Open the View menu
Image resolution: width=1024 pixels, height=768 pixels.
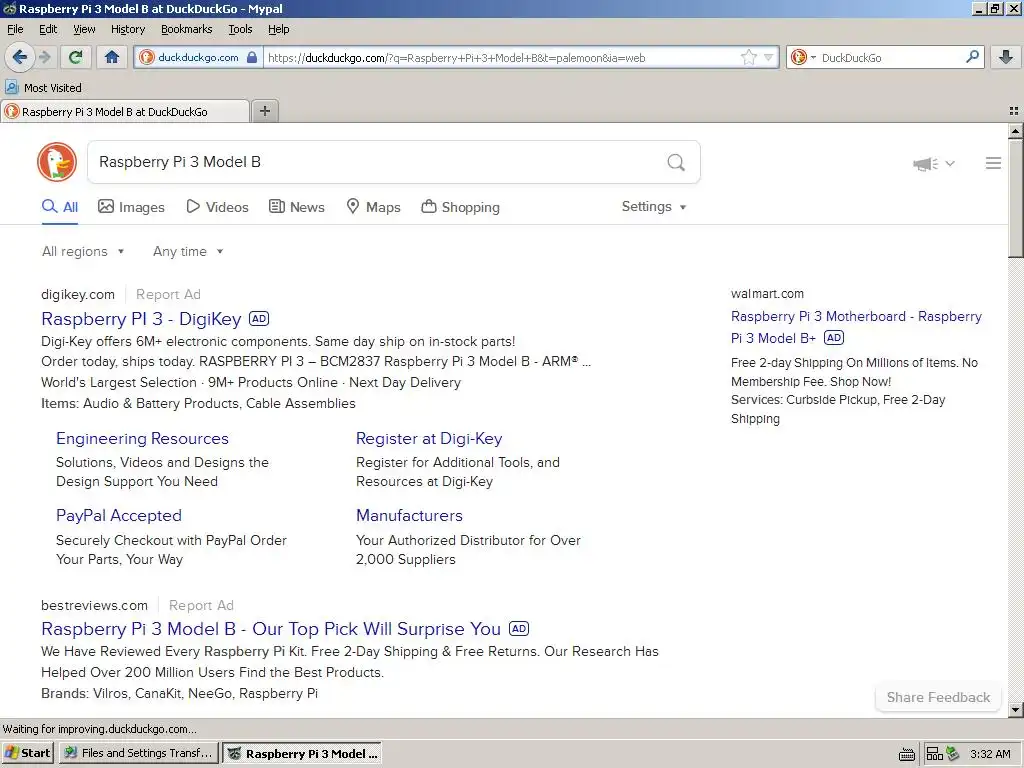[x=84, y=29]
